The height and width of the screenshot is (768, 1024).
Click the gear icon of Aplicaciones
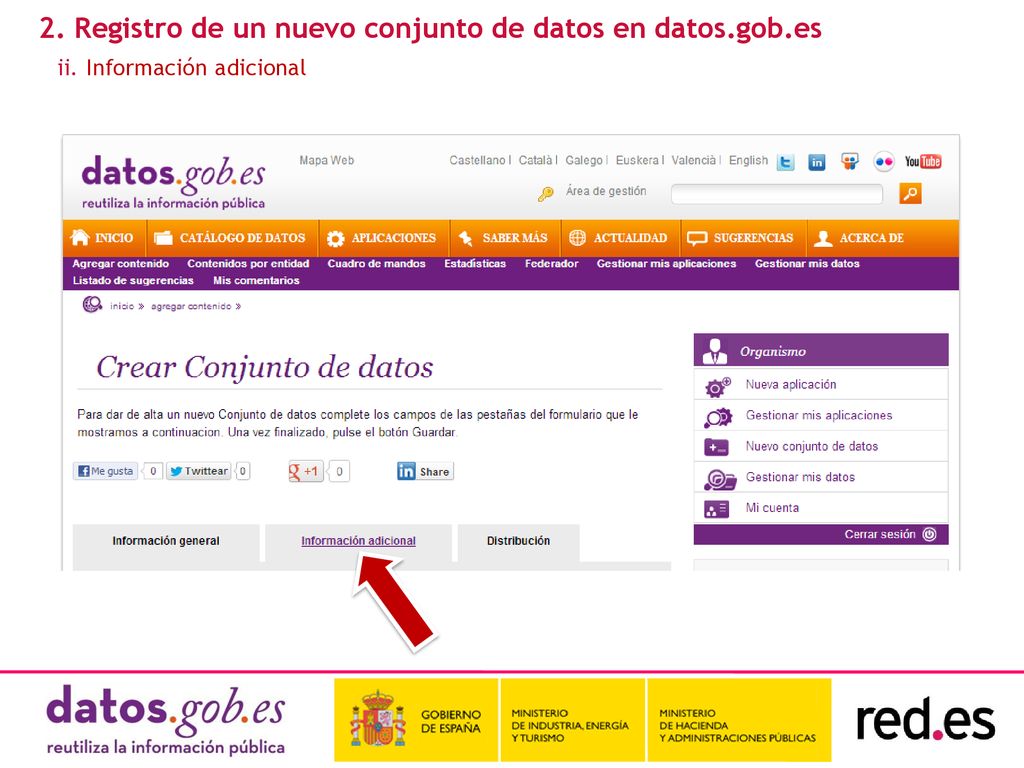coord(335,238)
